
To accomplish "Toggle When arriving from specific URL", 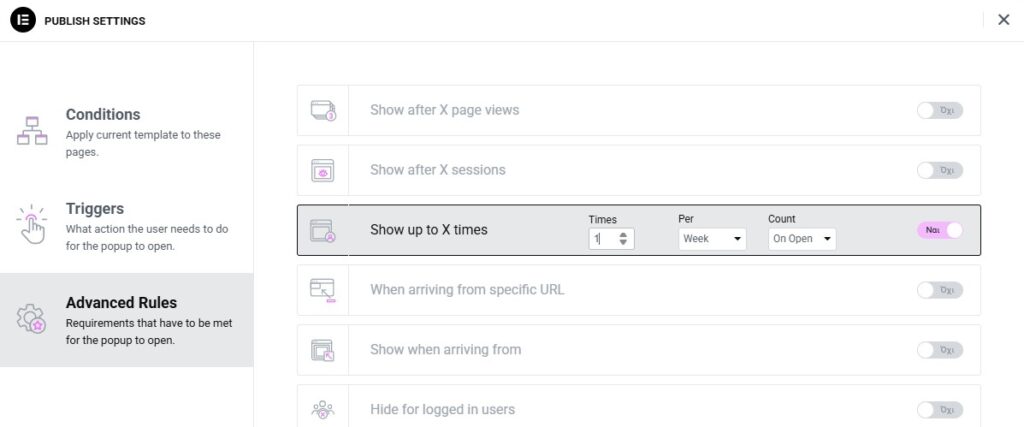I will tap(939, 290).
